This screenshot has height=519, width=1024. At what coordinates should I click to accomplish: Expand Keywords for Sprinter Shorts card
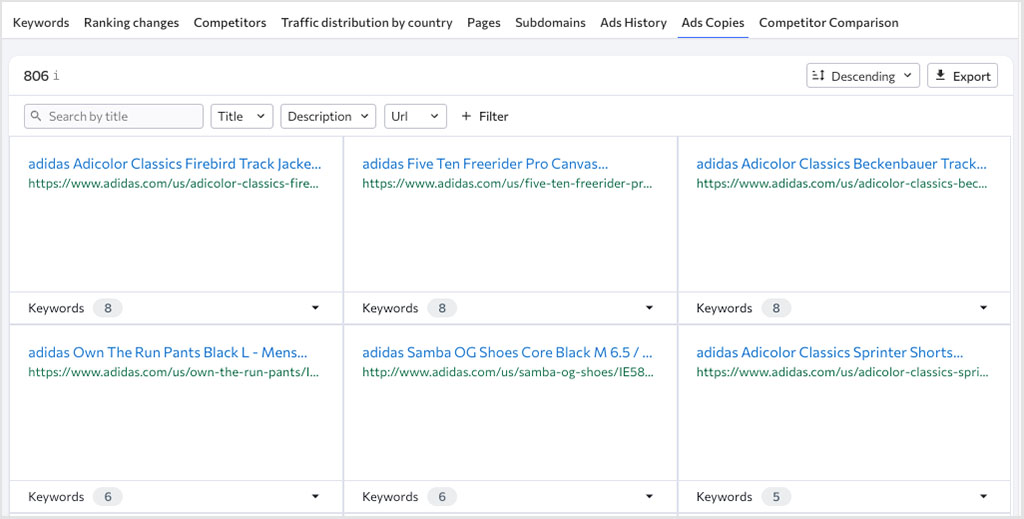984,497
